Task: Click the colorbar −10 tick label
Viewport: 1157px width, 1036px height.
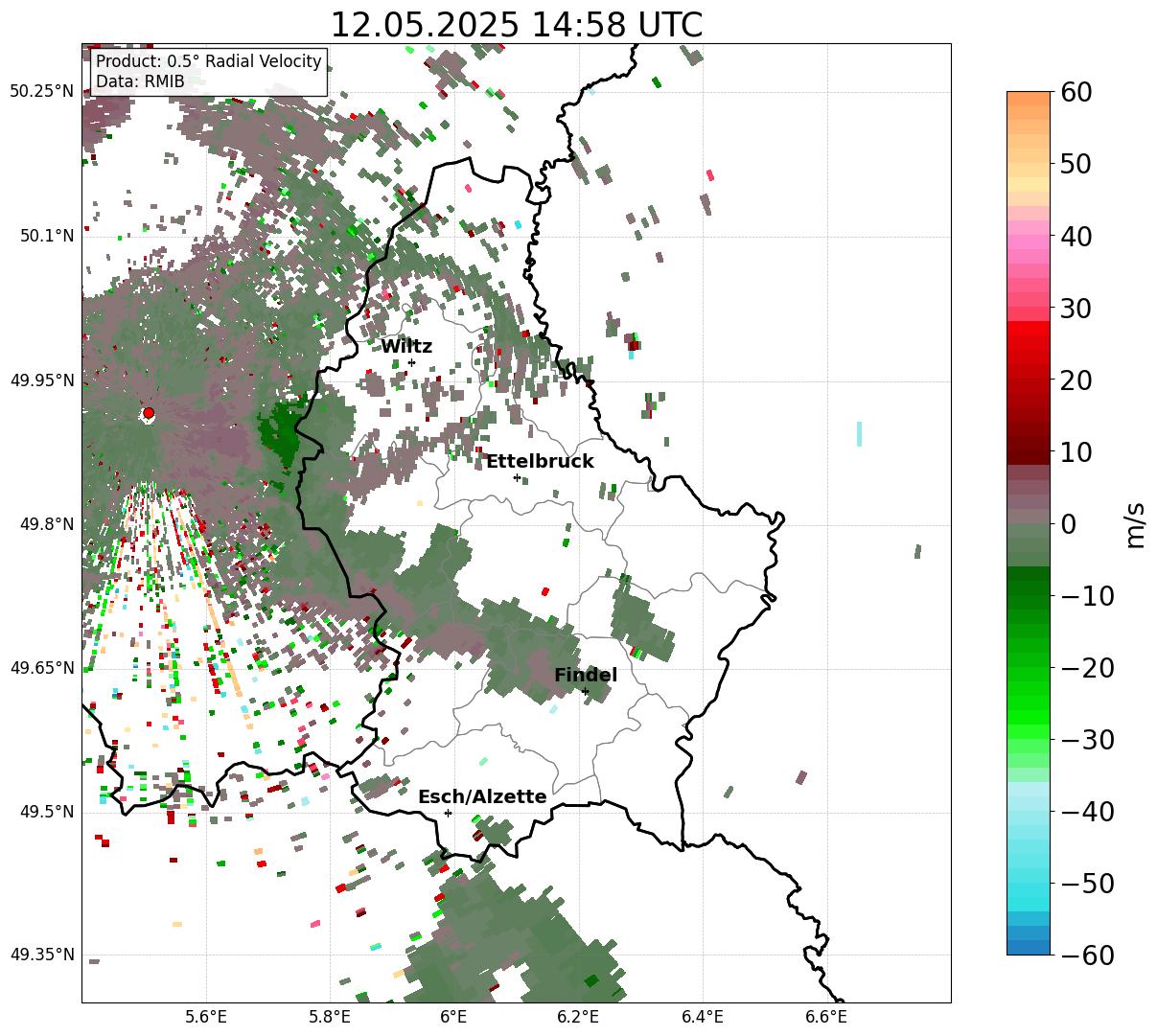Action: click(x=1087, y=596)
